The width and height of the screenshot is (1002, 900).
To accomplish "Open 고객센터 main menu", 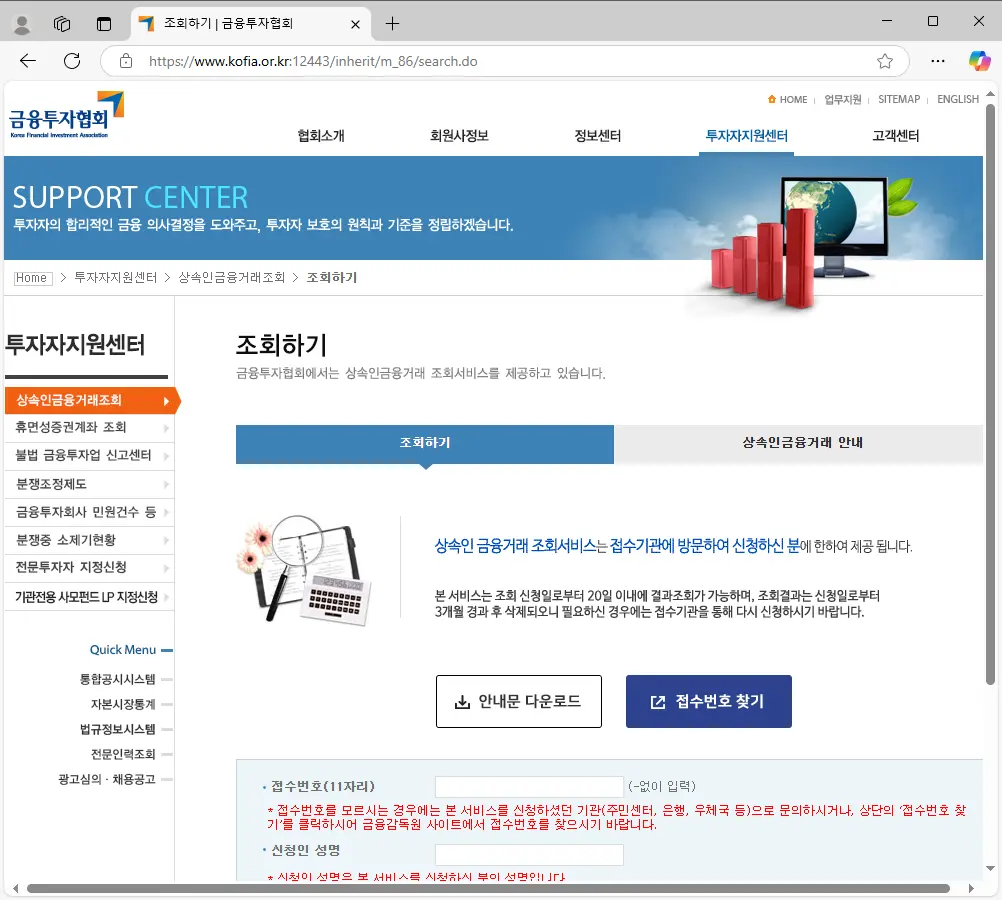I will pos(895,136).
